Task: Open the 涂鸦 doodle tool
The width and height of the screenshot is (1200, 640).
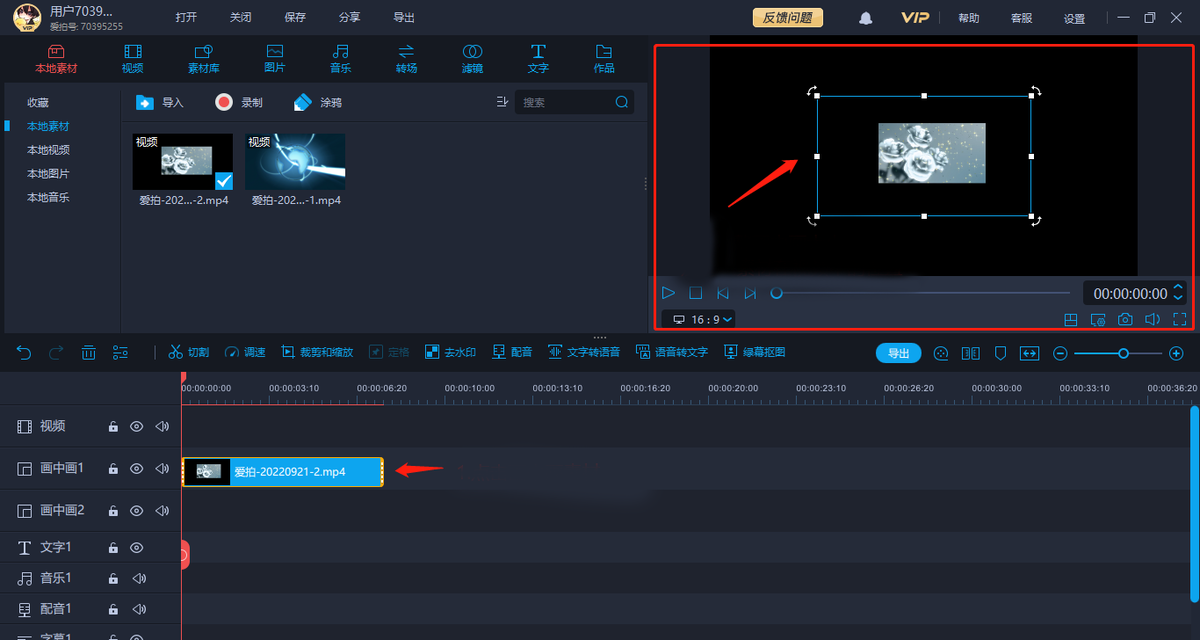Action: coord(318,102)
